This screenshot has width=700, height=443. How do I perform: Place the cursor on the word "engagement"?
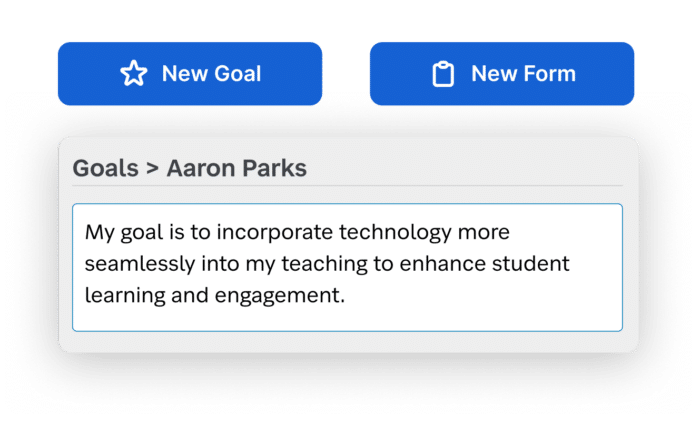(x=279, y=296)
